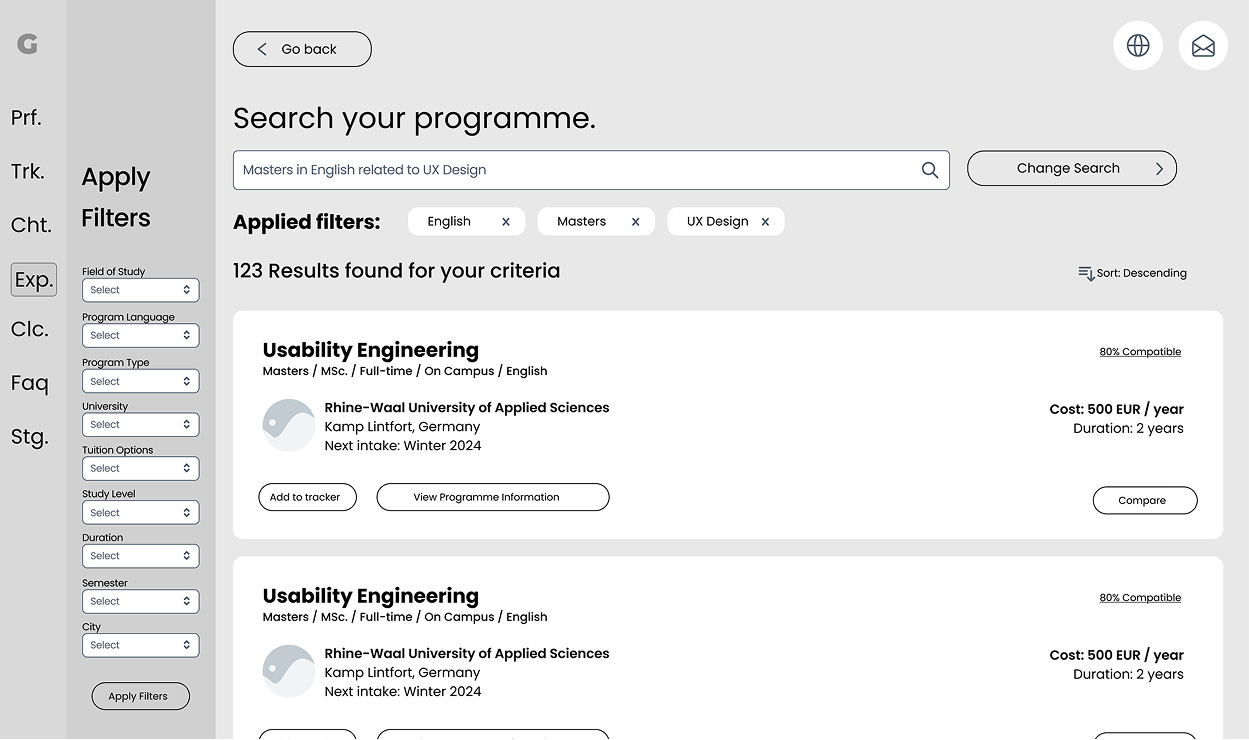
Task: Click the magnifier search icon
Action: pos(930,170)
